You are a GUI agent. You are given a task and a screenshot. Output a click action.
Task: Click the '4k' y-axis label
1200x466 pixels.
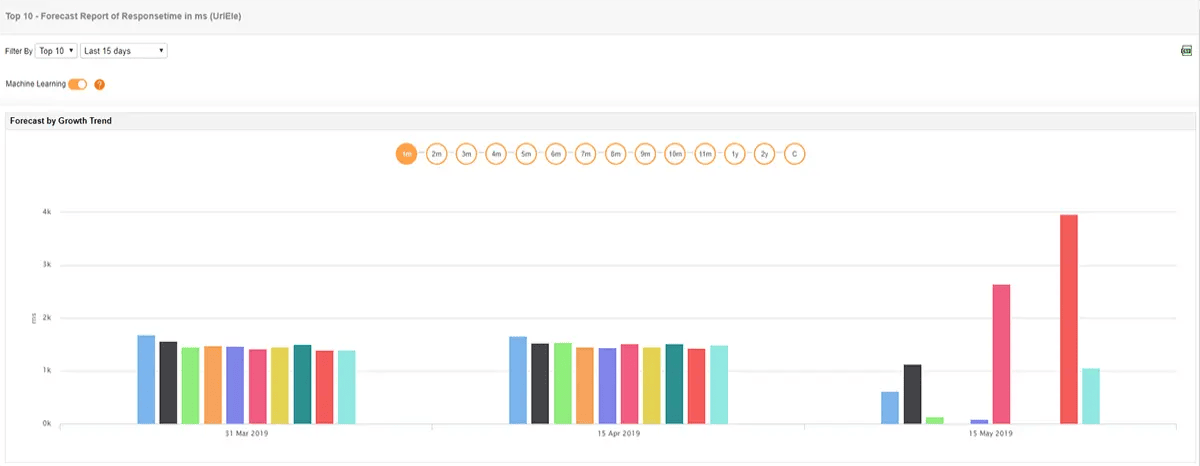47,212
